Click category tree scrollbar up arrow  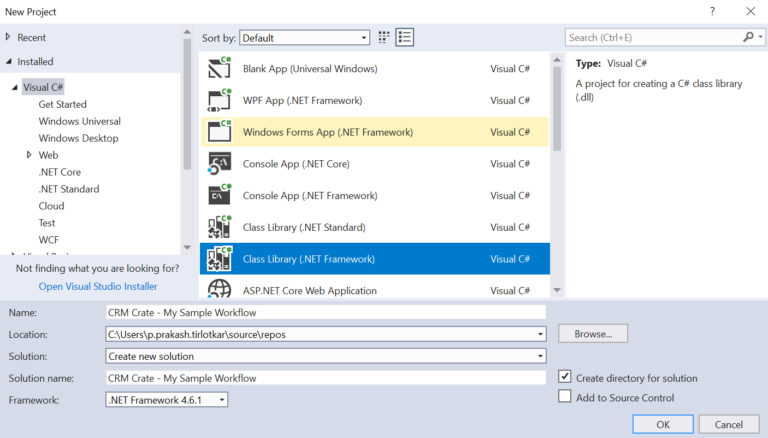point(187,32)
